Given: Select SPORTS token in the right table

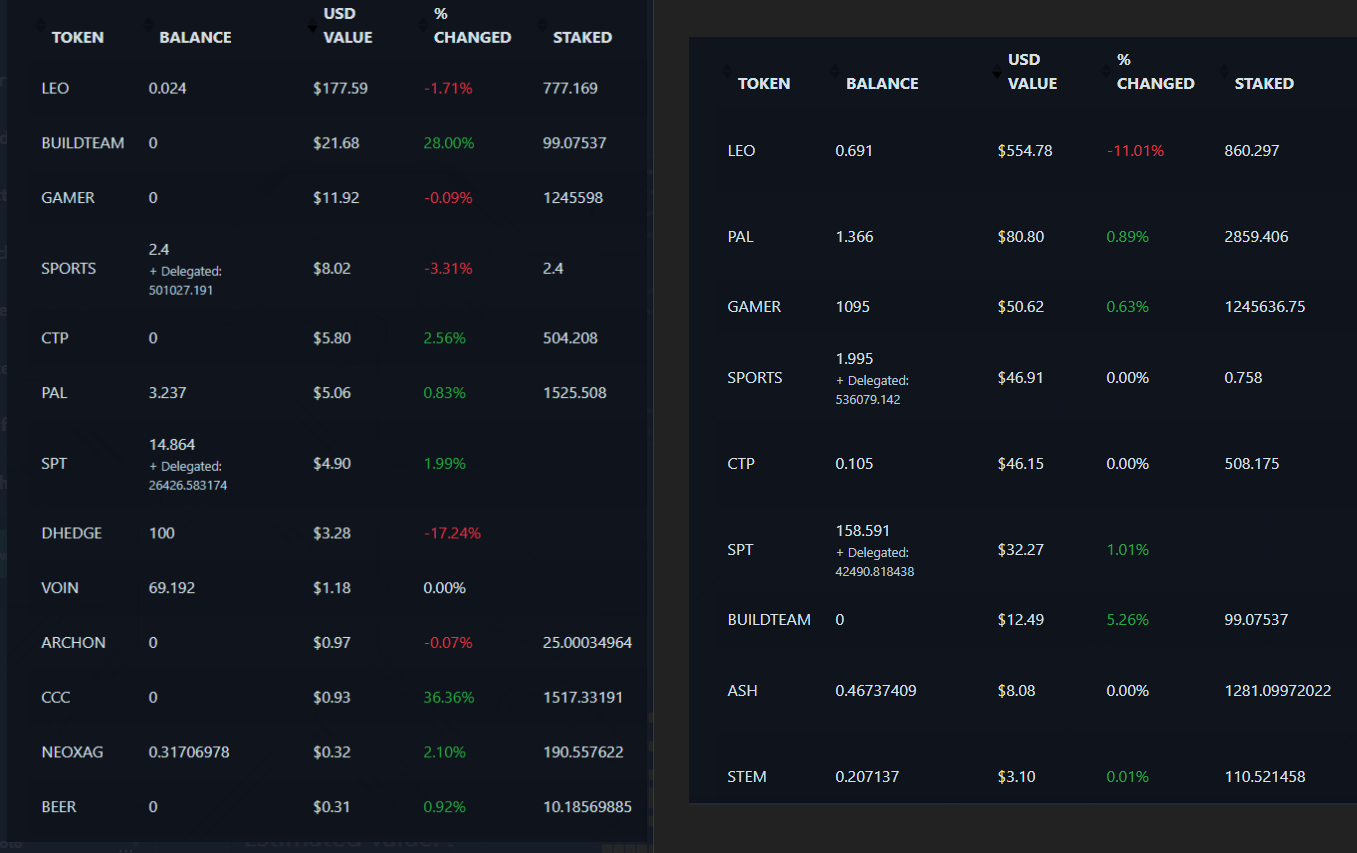Looking at the screenshot, I should [x=755, y=378].
